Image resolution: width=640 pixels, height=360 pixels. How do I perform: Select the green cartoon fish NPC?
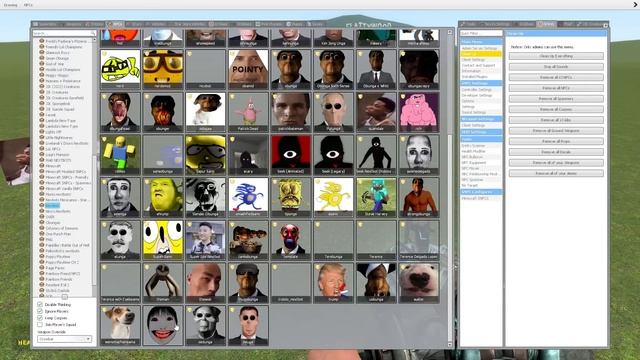coord(120,69)
